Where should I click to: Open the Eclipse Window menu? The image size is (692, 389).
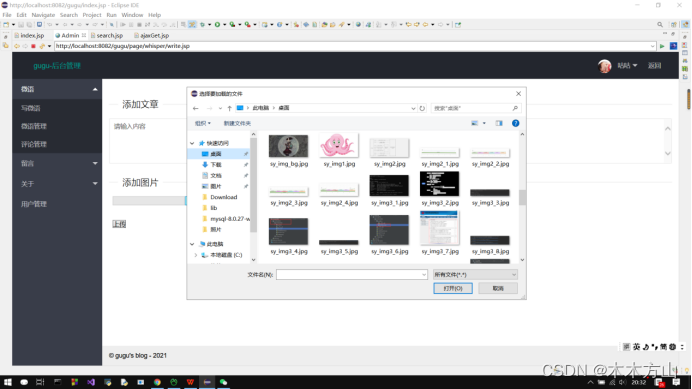(132, 15)
